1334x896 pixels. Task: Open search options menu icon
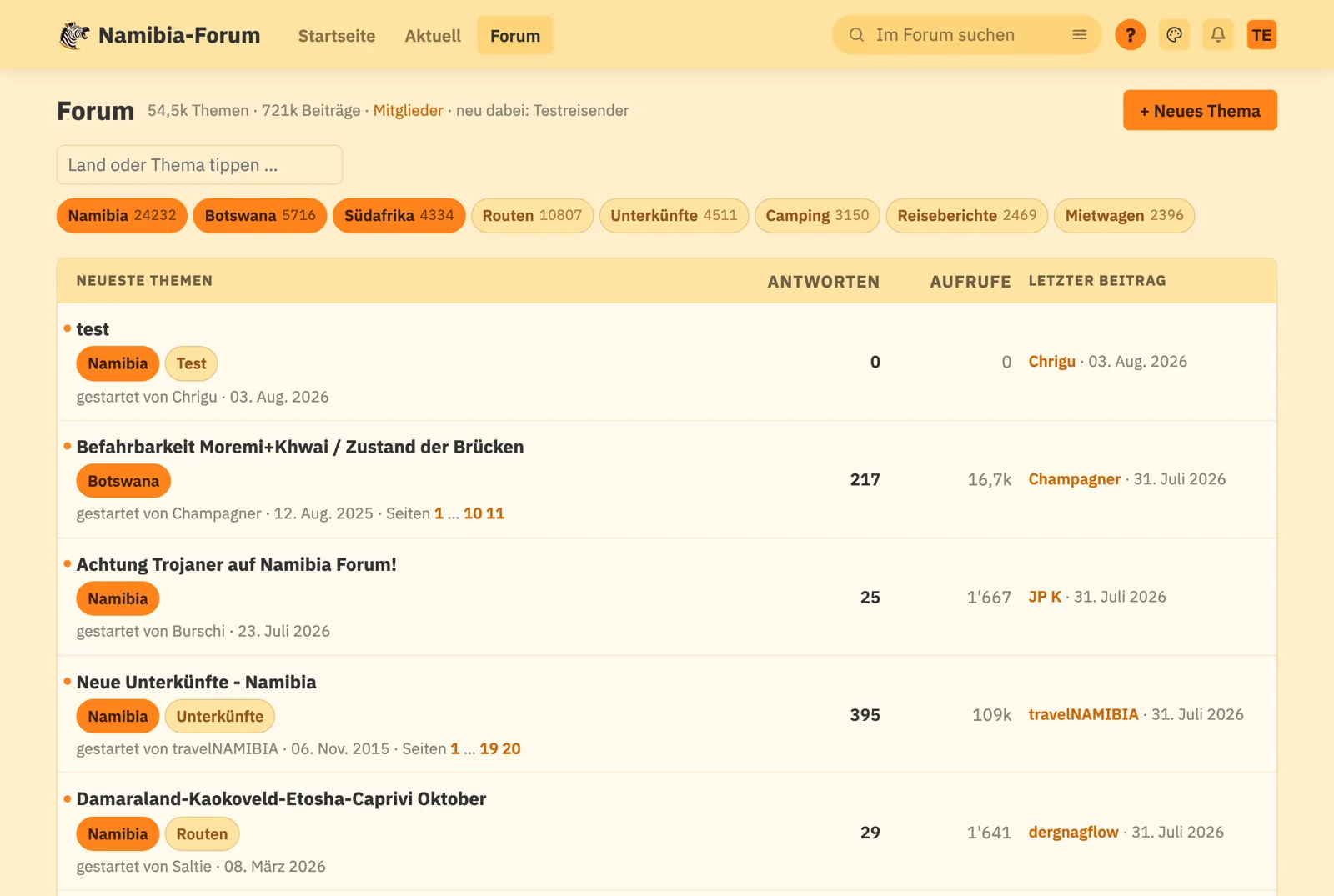click(x=1079, y=35)
